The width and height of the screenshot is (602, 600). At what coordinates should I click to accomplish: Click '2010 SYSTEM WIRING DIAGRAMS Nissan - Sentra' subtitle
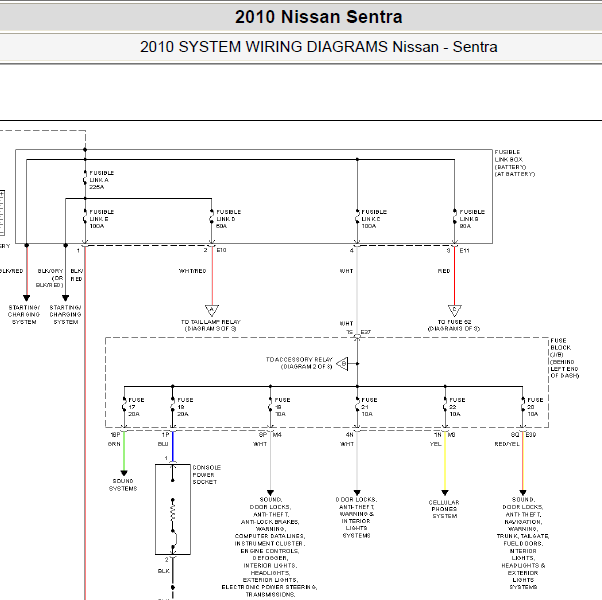pos(318,47)
